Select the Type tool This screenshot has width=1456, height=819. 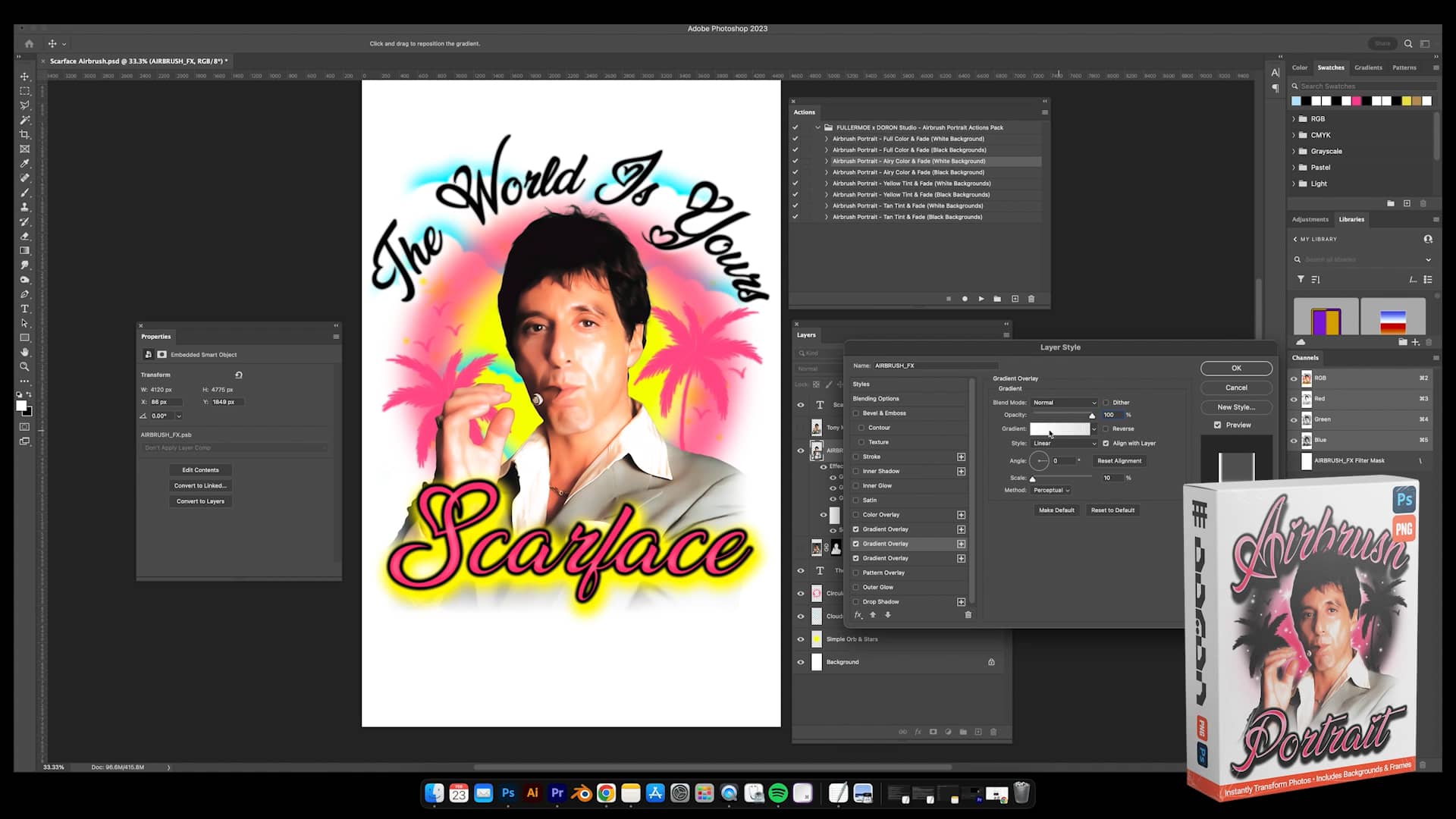tap(25, 309)
